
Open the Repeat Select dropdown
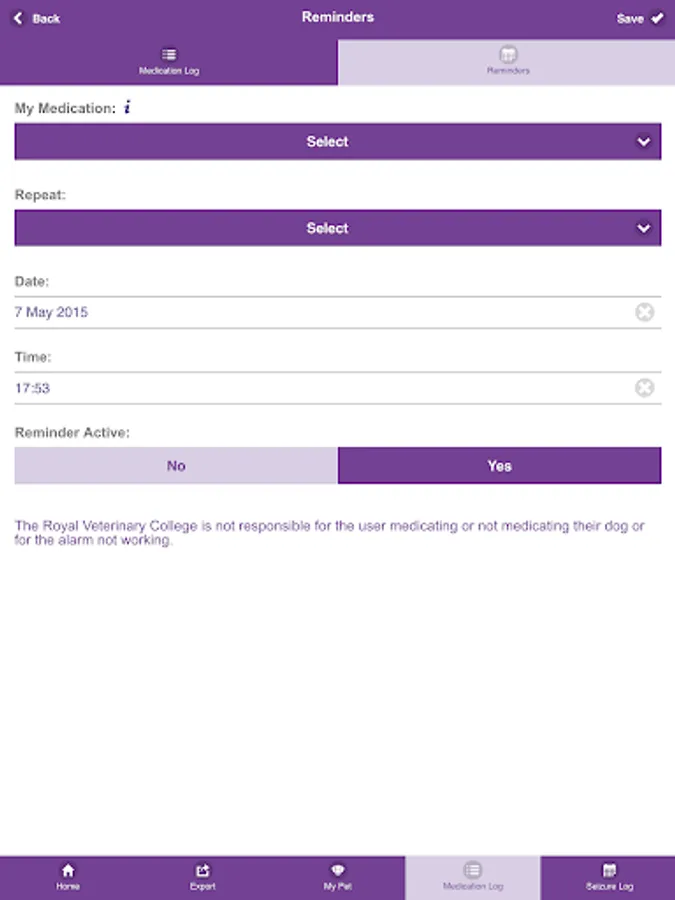(x=338, y=228)
